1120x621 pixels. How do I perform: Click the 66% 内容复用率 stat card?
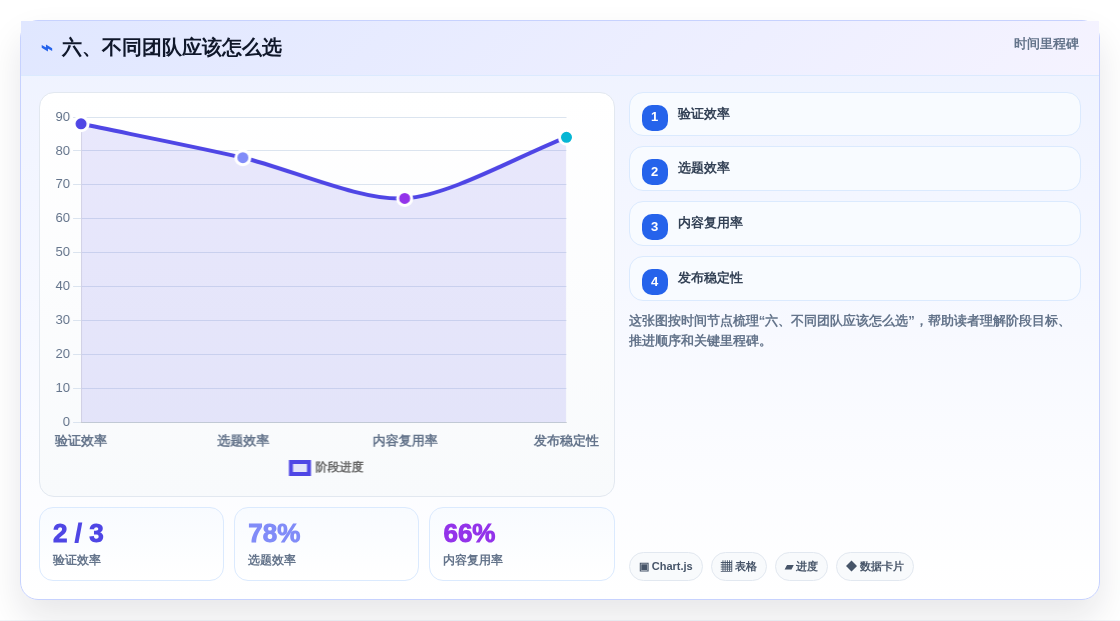521,544
